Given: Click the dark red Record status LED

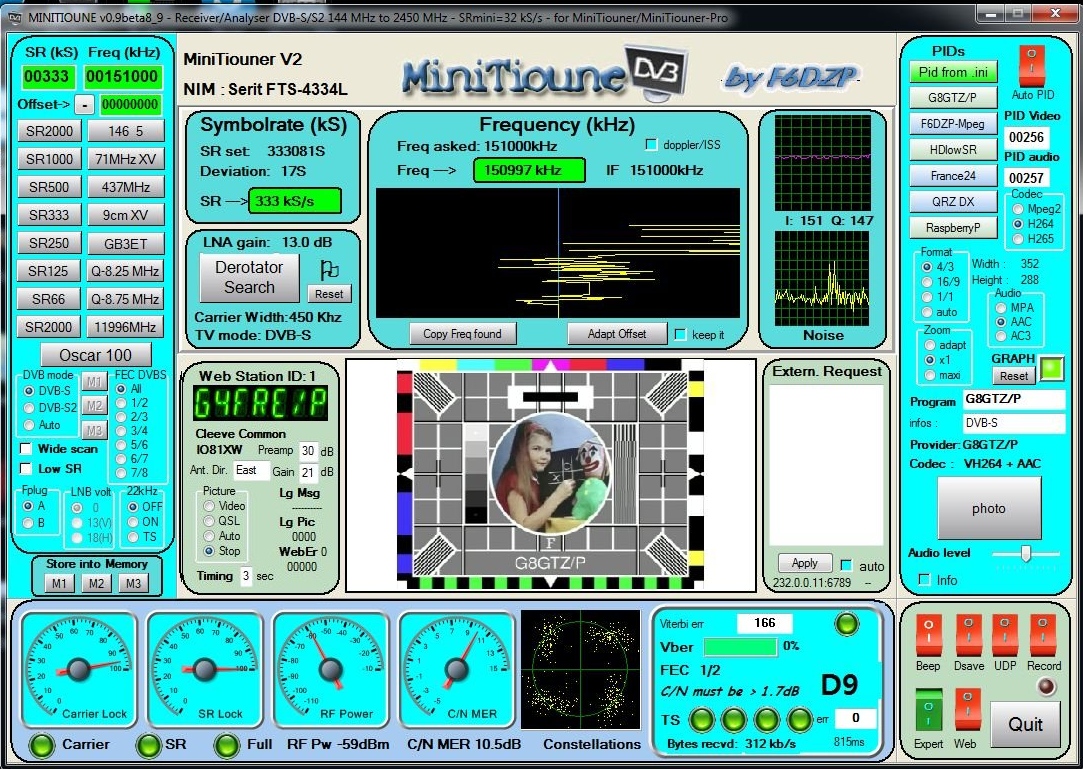Looking at the screenshot, I should tap(1047, 686).
